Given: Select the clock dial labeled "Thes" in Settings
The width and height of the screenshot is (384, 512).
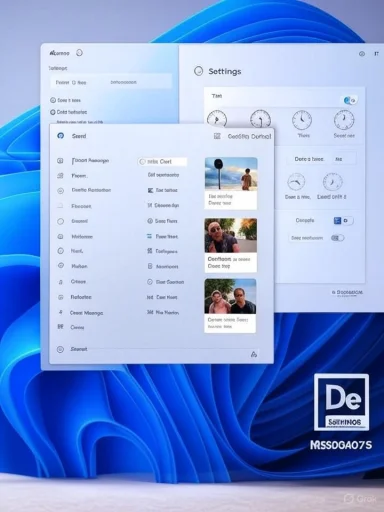Looking at the screenshot, I should (302, 120).
